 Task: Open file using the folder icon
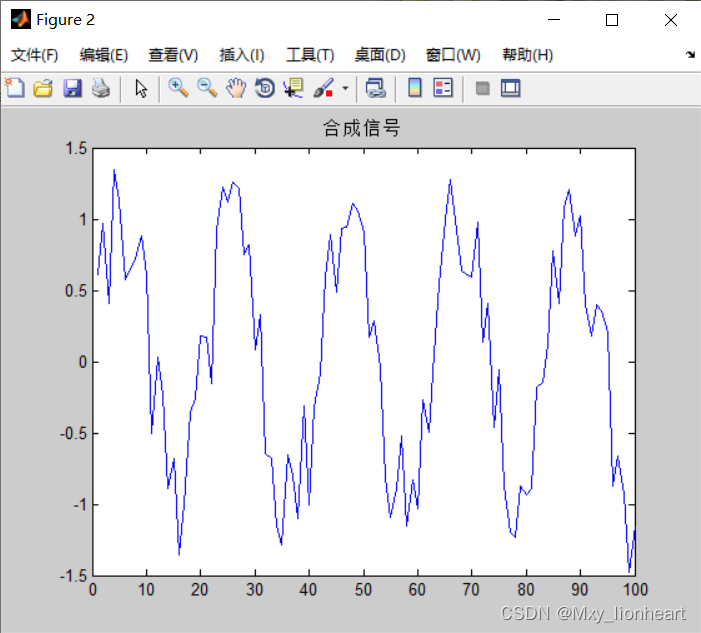point(43,88)
